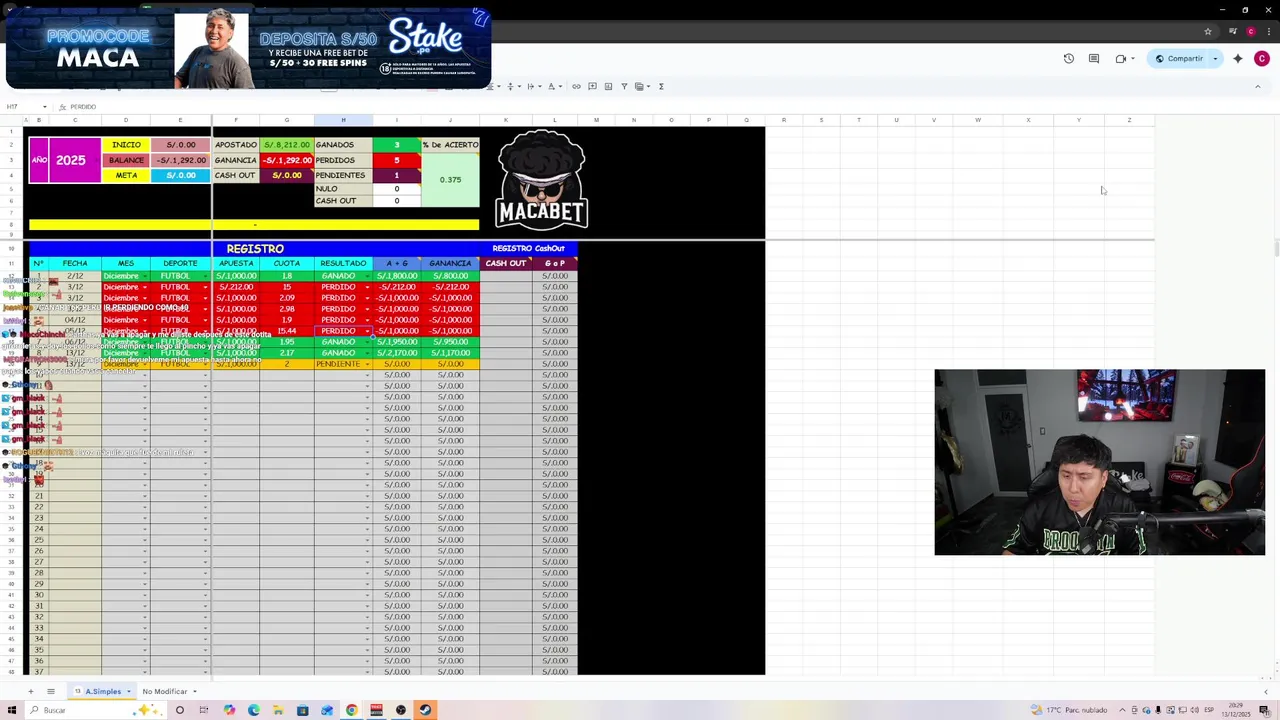The image size is (1280, 720).
Task: Open File Explorer from the taskbar
Action: point(278,710)
